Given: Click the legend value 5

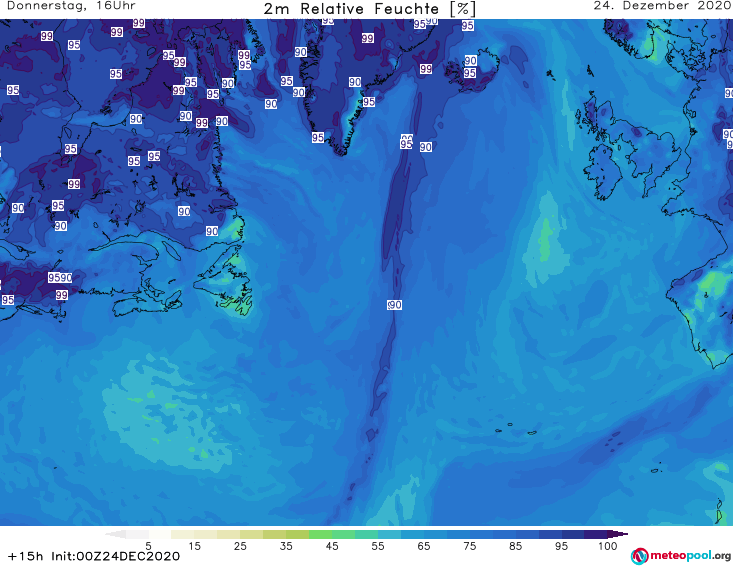Looking at the screenshot, I should coord(148,546).
